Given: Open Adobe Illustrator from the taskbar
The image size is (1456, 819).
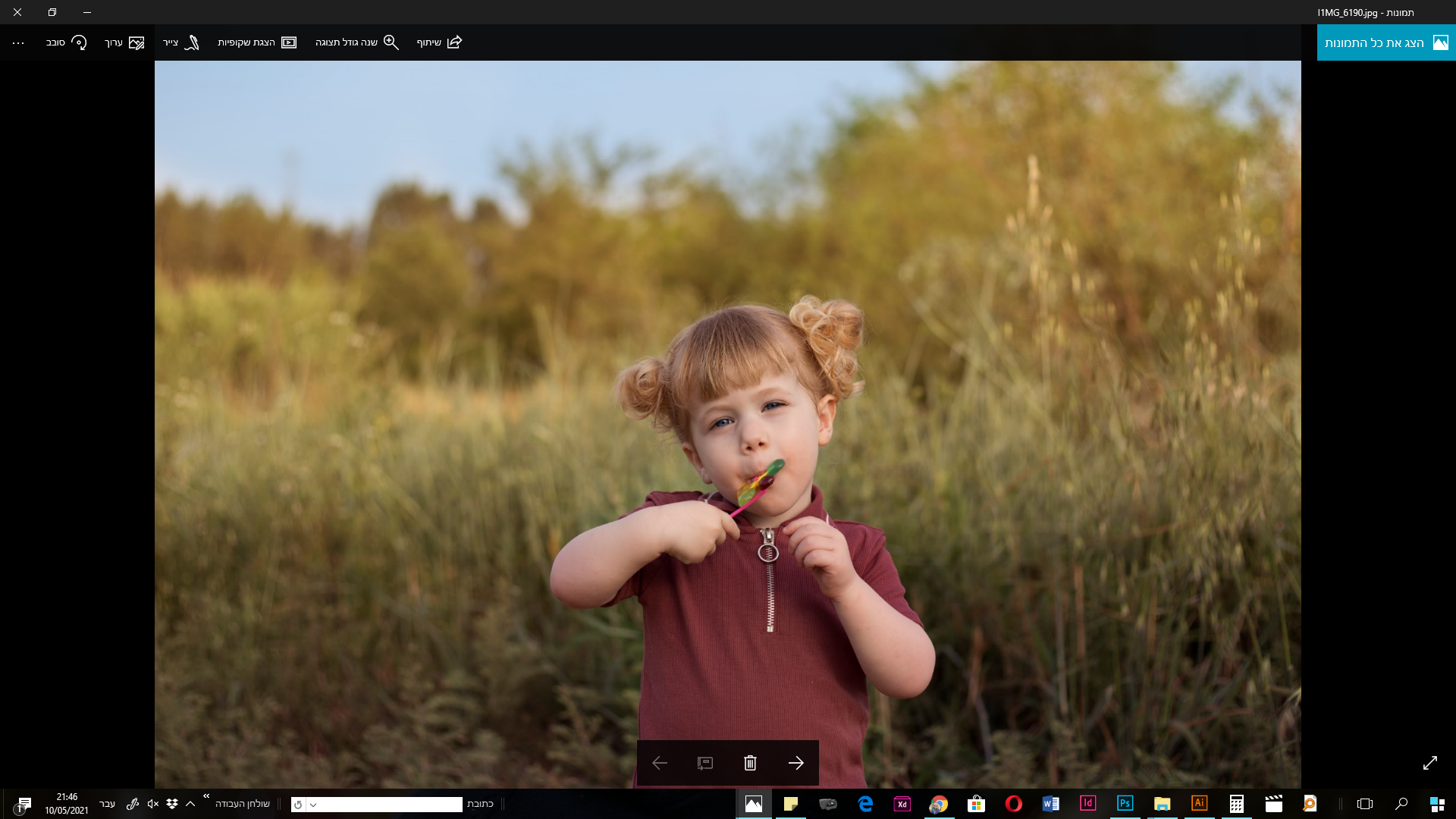Looking at the screenshot, I should coord(1199,803).
